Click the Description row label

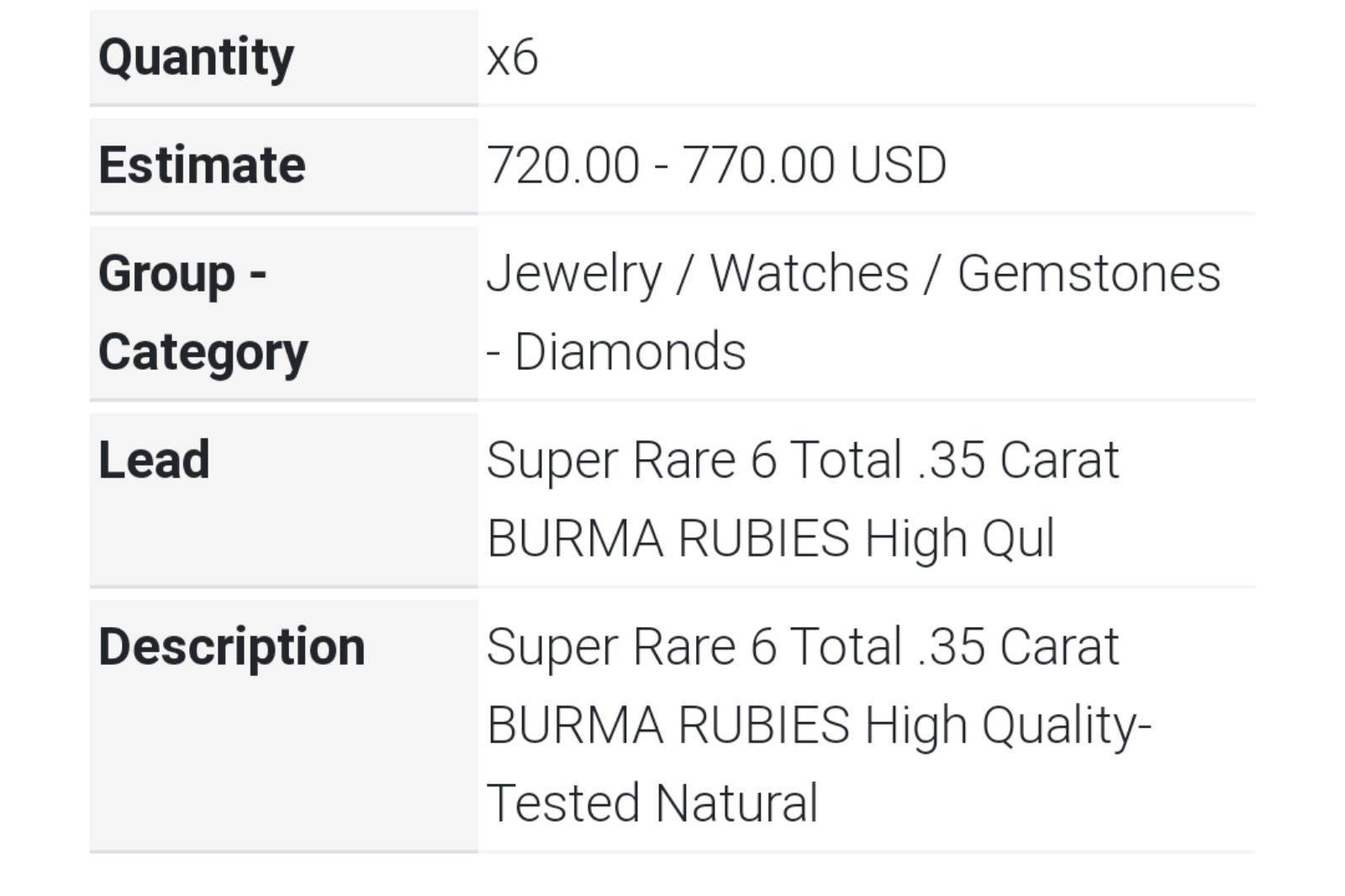tap(231, 647)
